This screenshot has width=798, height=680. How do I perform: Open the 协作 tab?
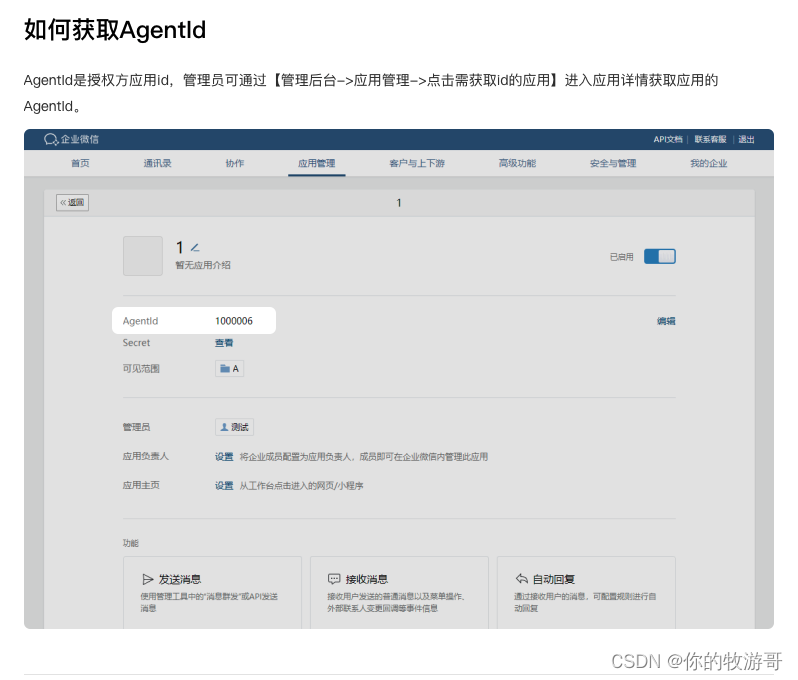[x=235, y=163]
